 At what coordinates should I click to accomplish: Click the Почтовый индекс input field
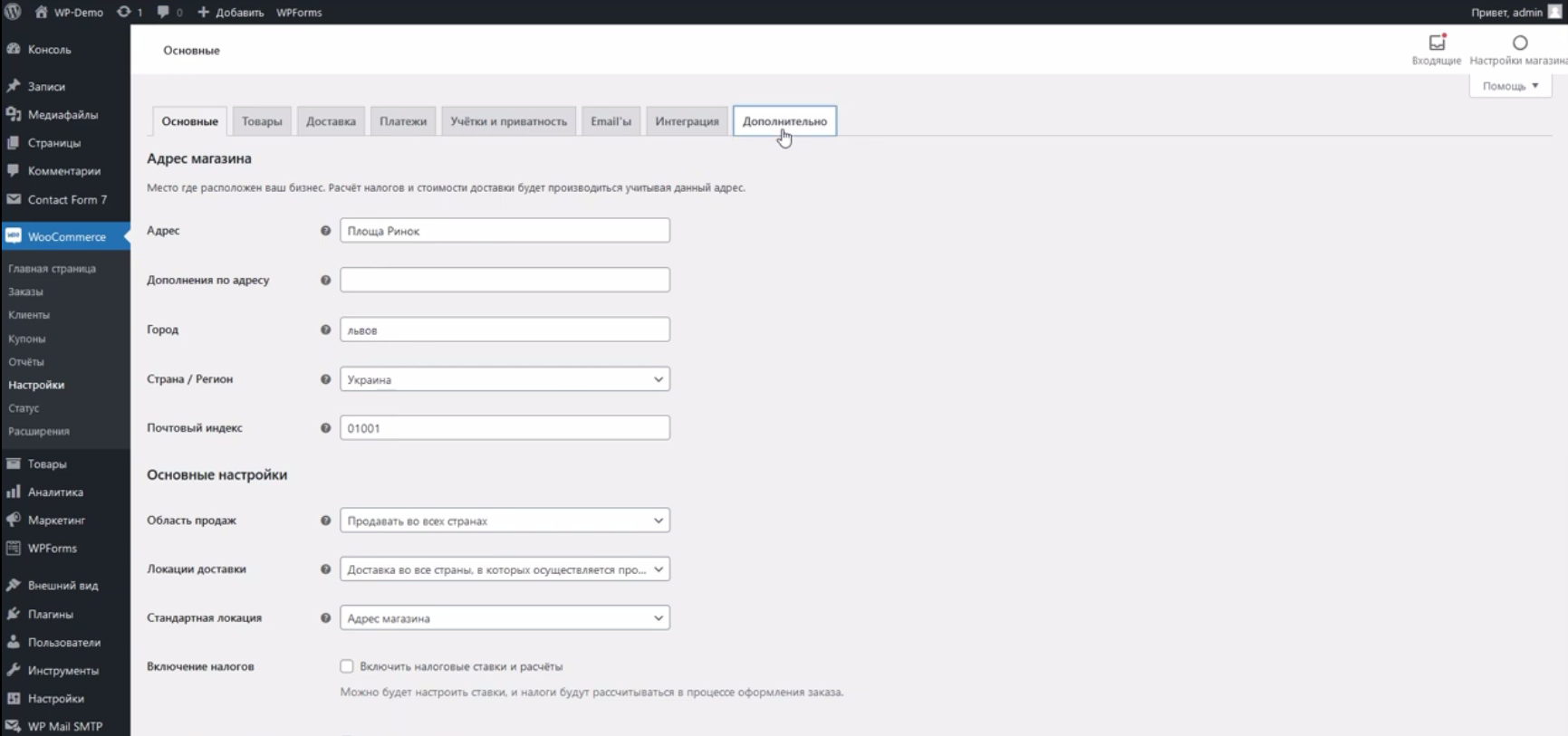[505, 428]
